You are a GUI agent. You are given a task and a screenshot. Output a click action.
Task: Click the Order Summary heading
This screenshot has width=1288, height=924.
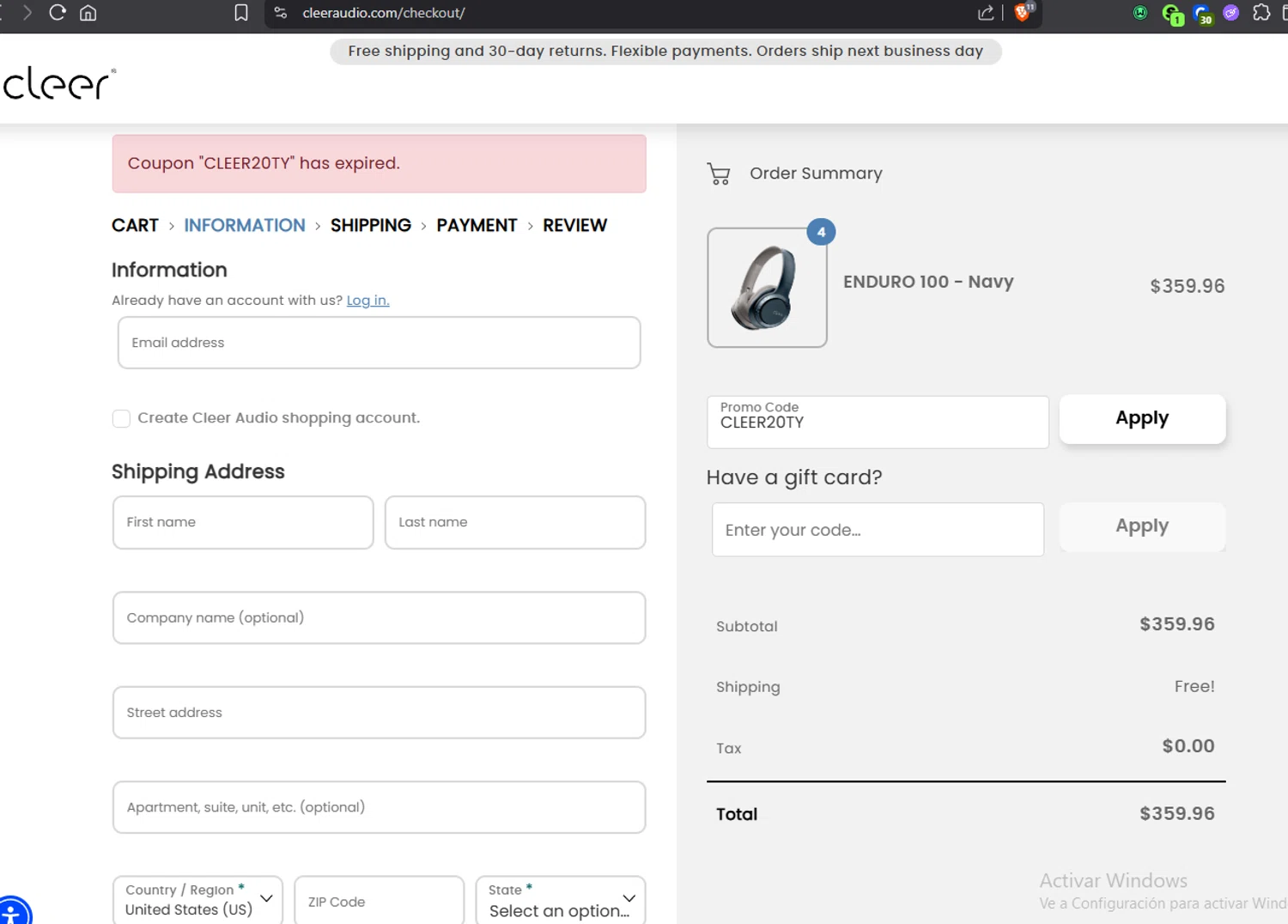coord(816,173)
